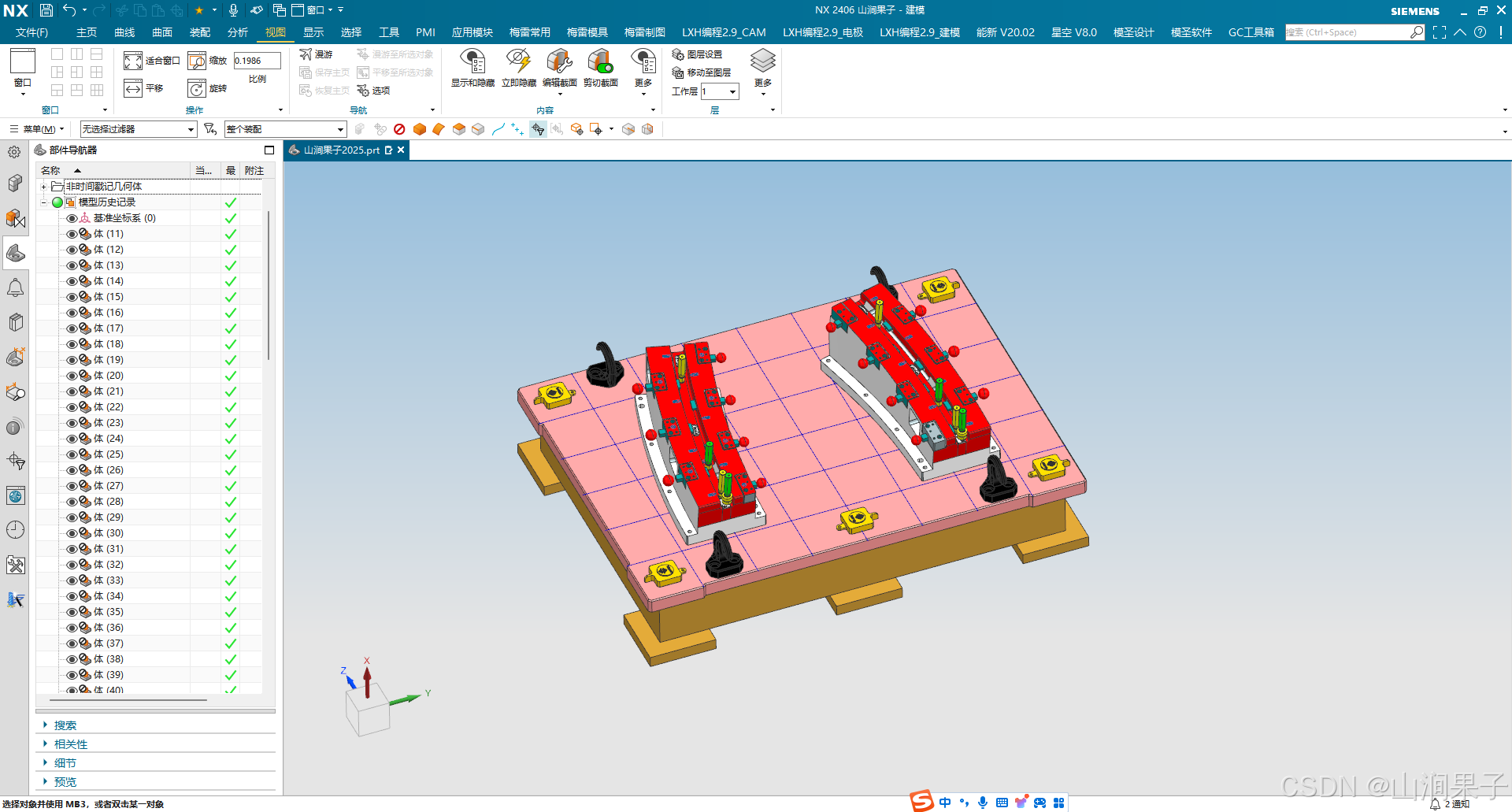The height and width of the screenshot is (812, 1512).
Task: Click the 搜索 Ctrl+Space search field
Action: pos(1347,32)
